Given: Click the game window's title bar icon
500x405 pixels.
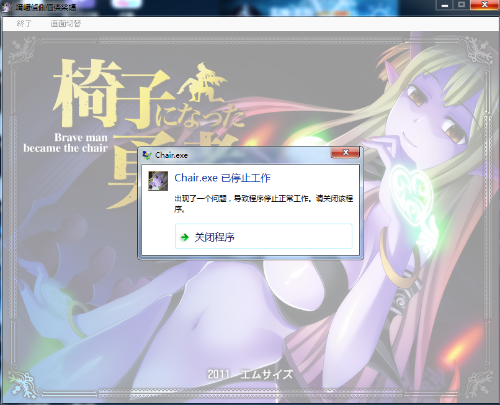Looking at the screenshot, I should (7, 7).
